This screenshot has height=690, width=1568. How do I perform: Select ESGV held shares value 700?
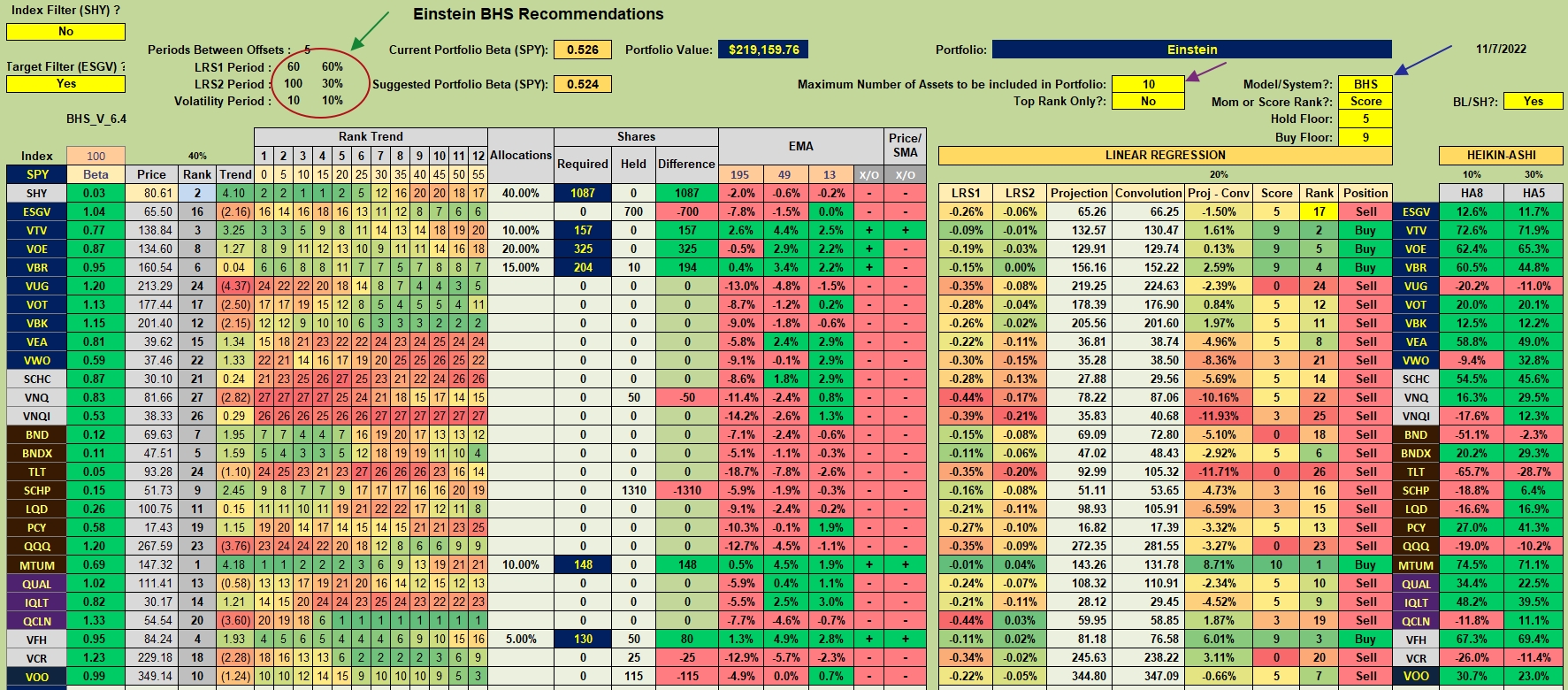tap(633, 211)
